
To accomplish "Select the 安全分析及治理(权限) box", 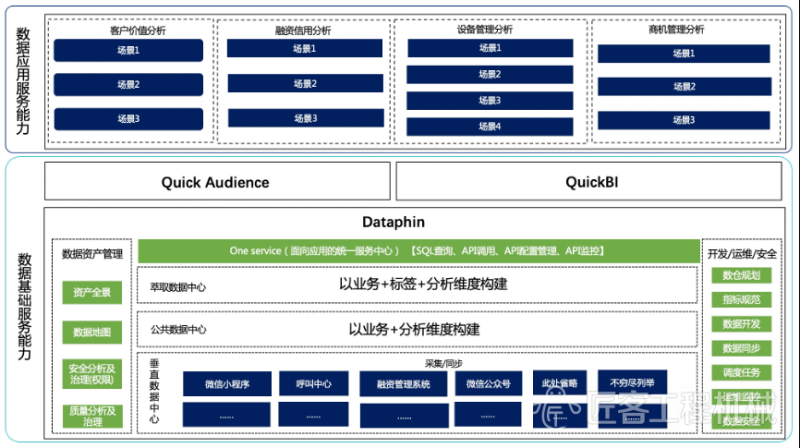I will point(92,374).
